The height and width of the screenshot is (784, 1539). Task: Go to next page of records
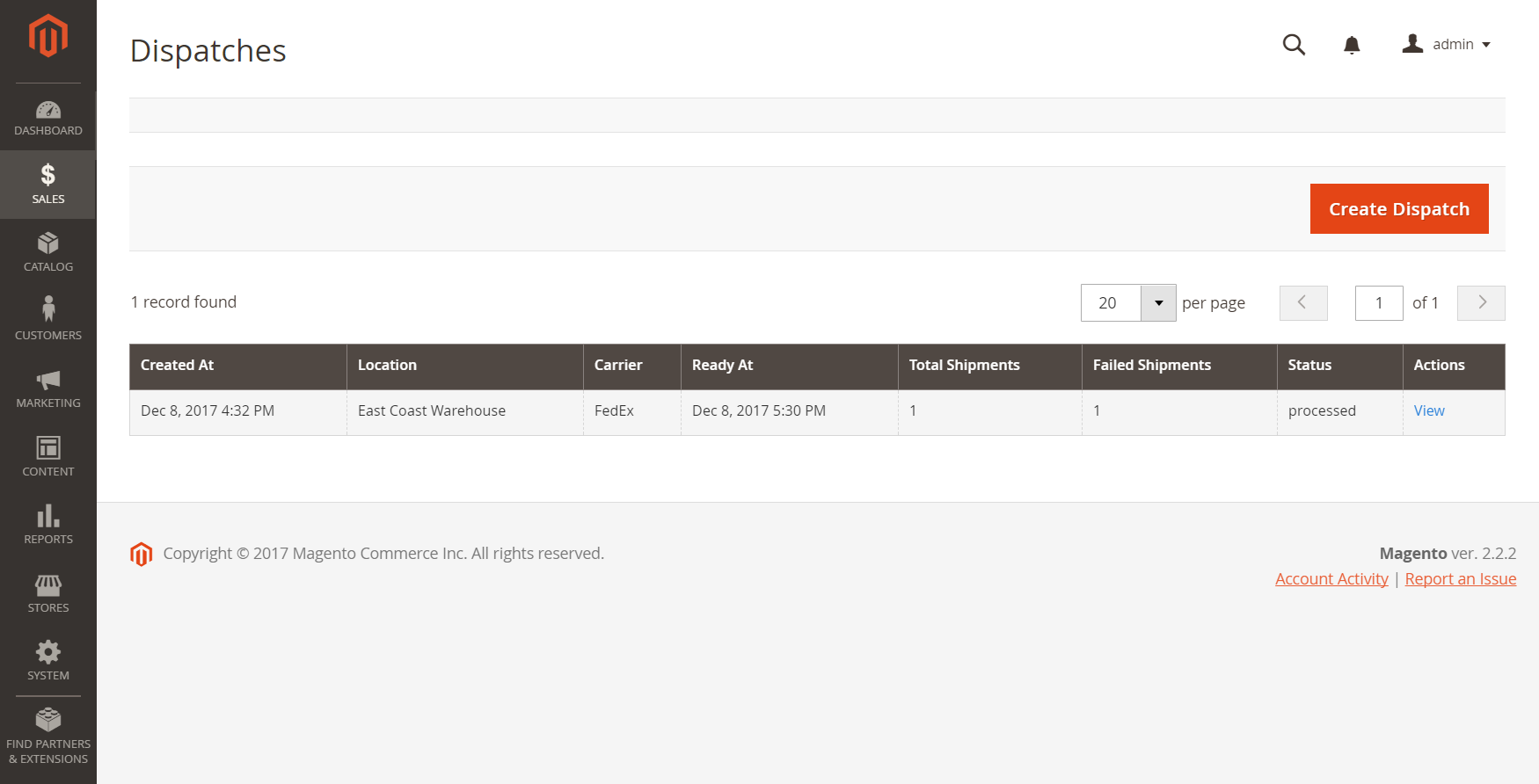[1481, 303]
